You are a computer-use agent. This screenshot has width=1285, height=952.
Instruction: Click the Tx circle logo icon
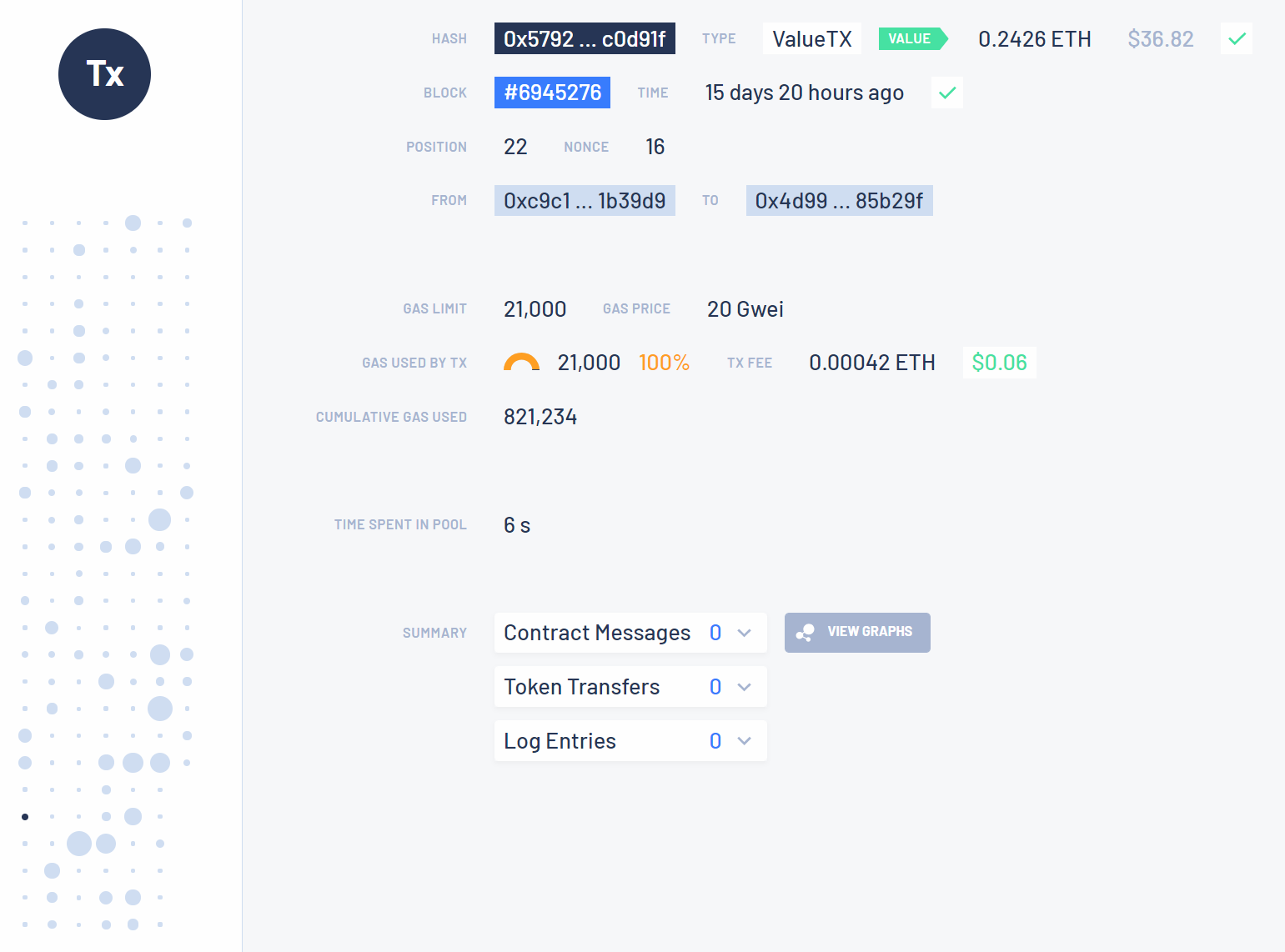(104, 74)
